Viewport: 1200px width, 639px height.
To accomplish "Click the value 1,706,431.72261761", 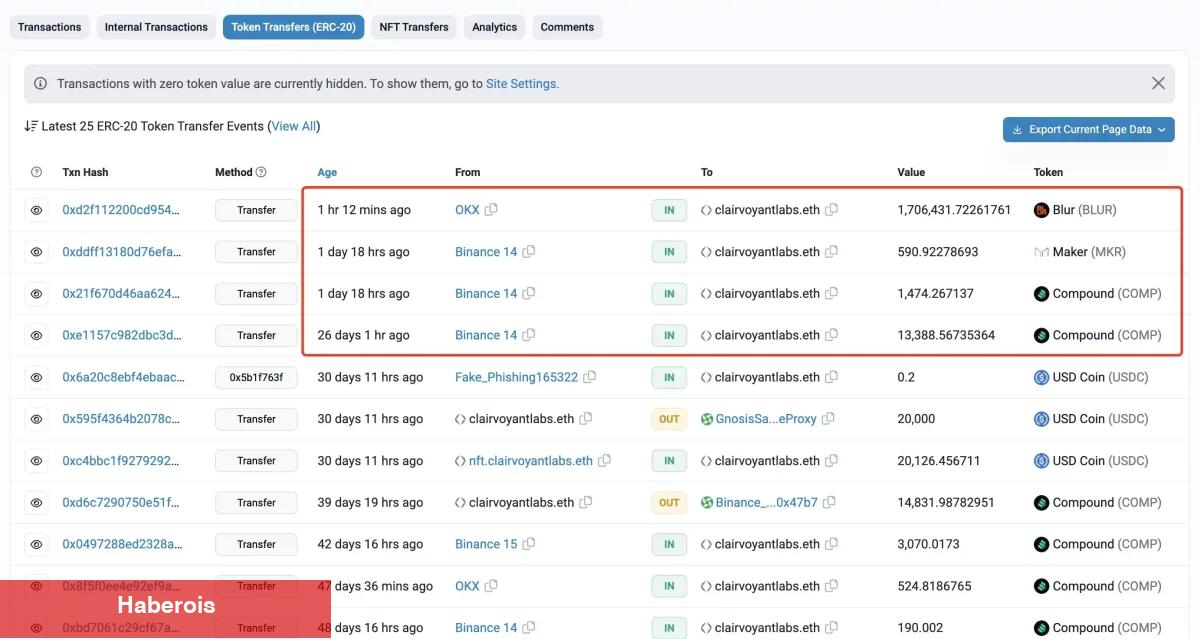I will (954, 210).
